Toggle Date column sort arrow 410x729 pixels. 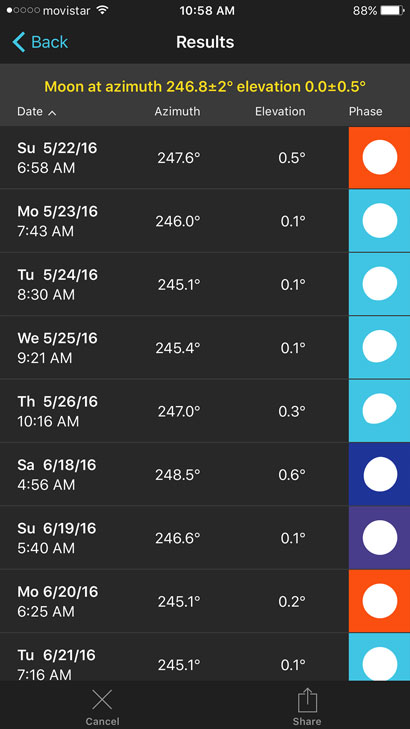click(52, 113)
